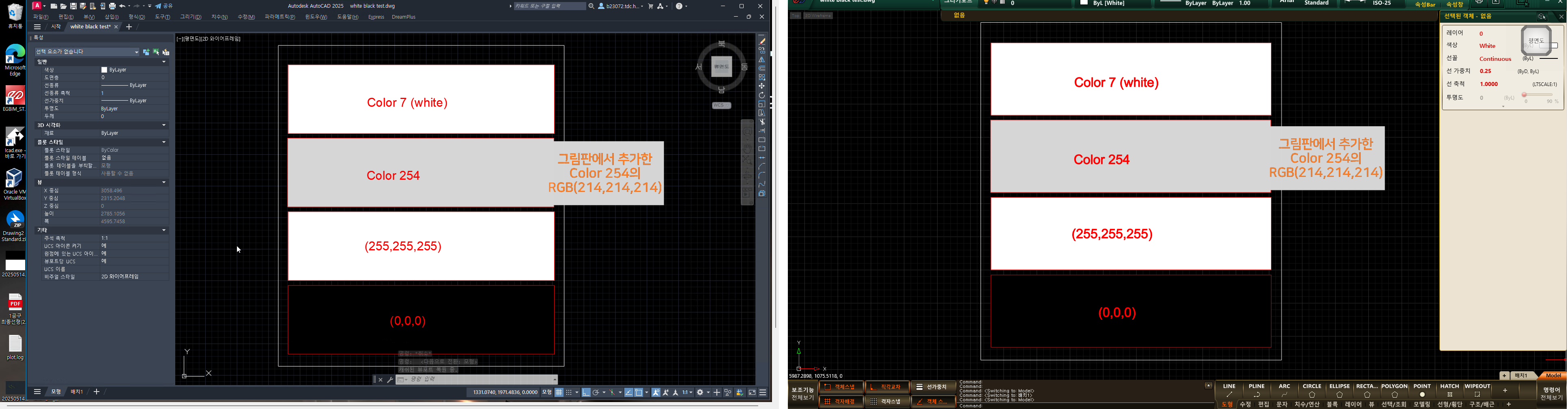Switch to the 배치1 layout tab in AutoCAD
1568x409 pixels.
coord(77,392)
